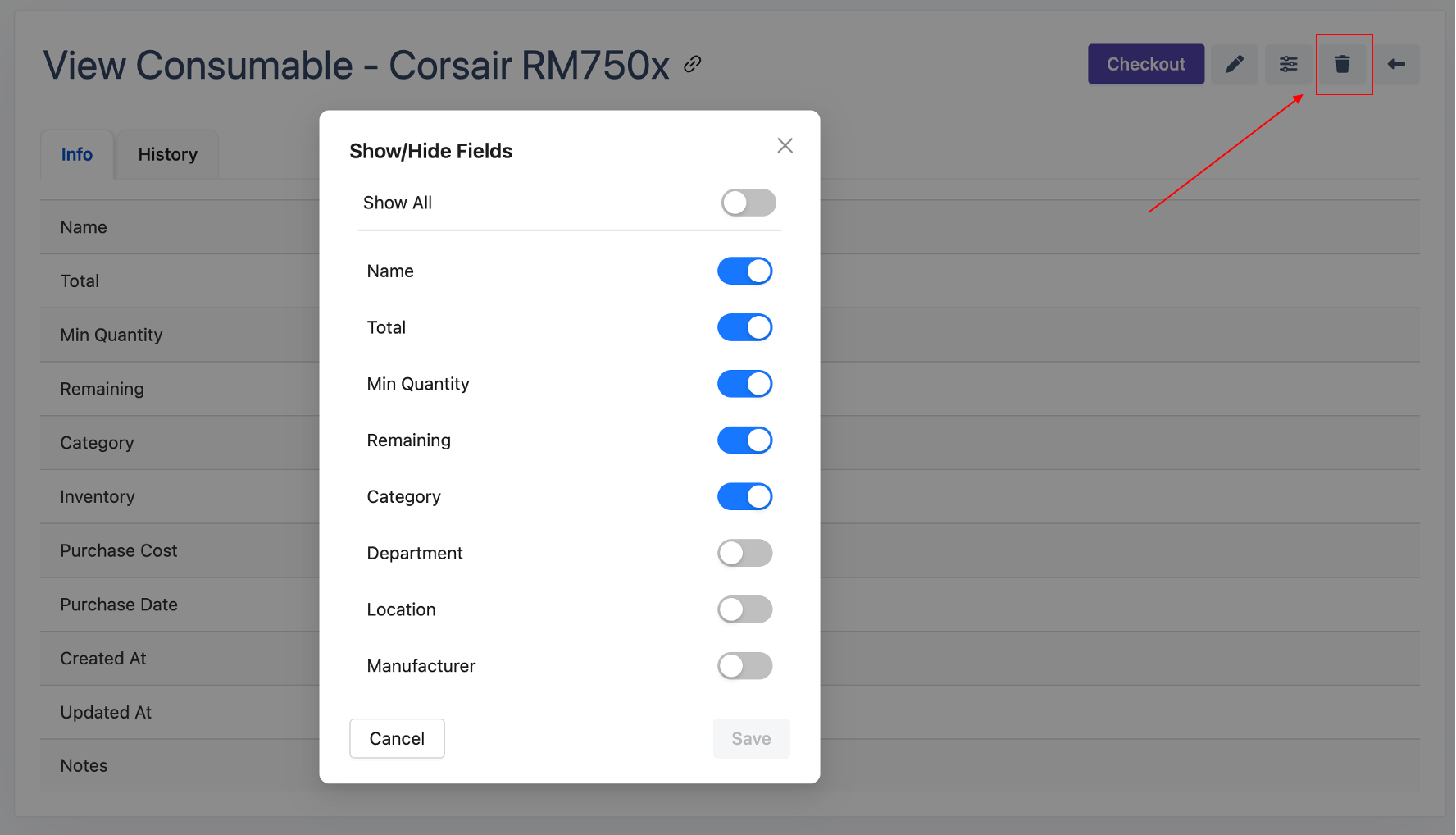Switch off the Category toggle
The image size is (1456, 835).
[x=744, y=497]
